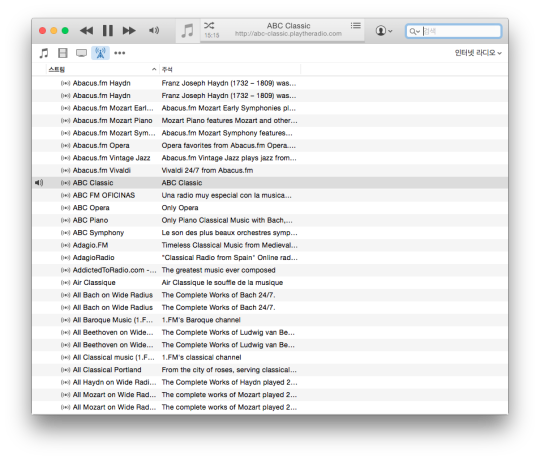
Task: Select the Abacus.fm Vivaldi stream
Action: click(x=270, y=170)
